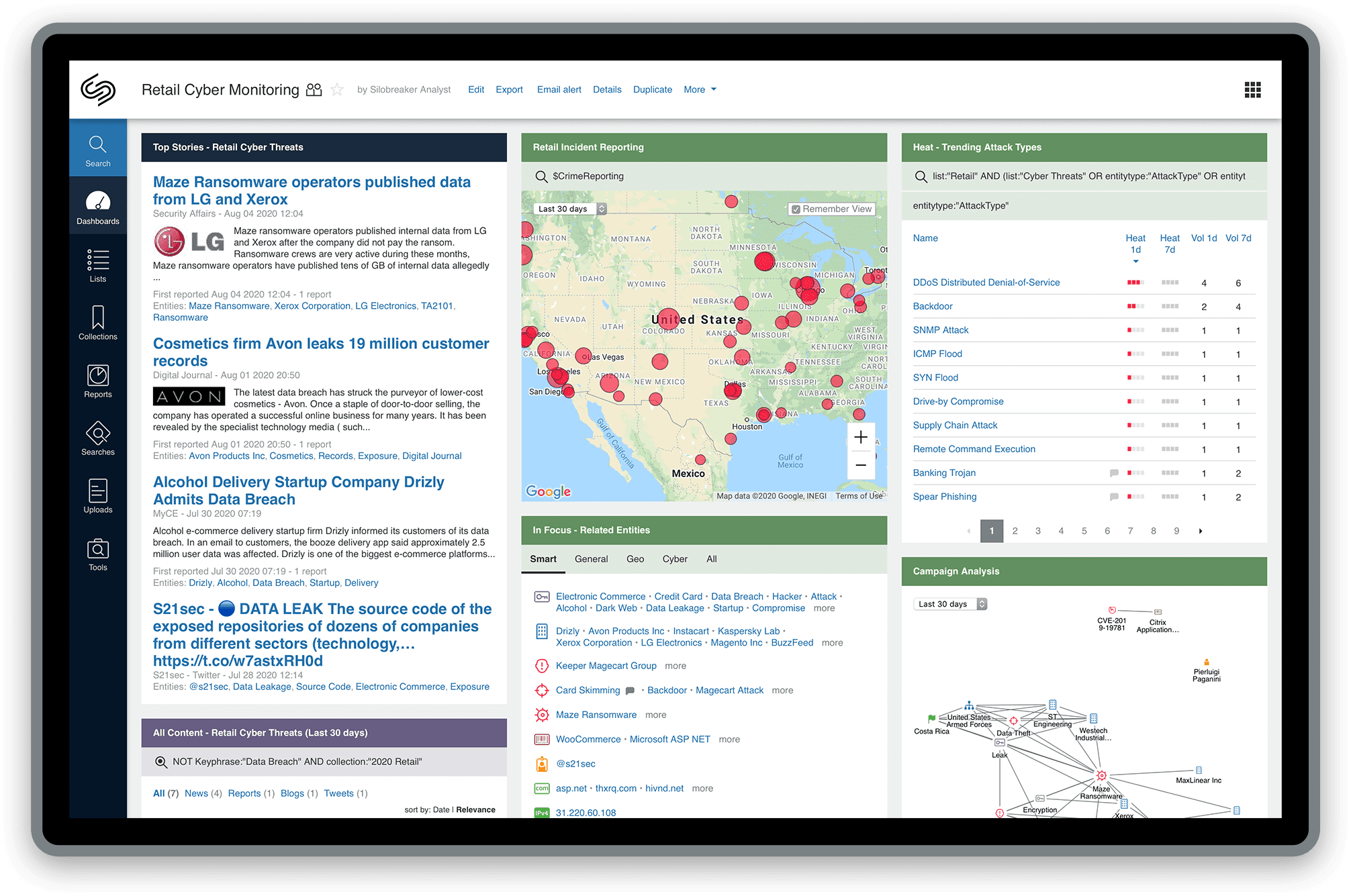Click Edit in the header

[476, 90]
